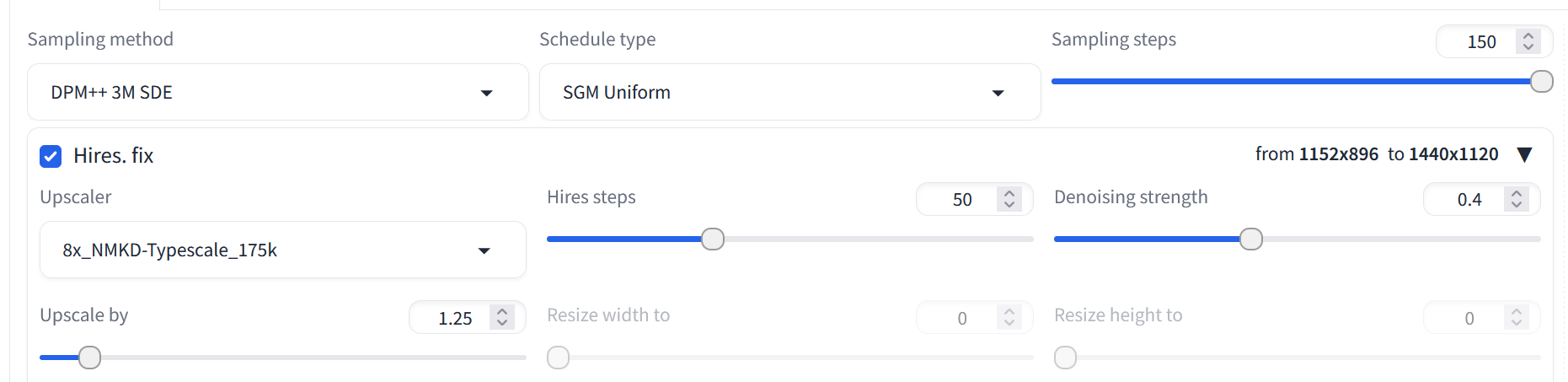The height and width of the screenshot is (382, 1568).
Task: Disable the Hires. fix checkbox
Action: [51, 156]
